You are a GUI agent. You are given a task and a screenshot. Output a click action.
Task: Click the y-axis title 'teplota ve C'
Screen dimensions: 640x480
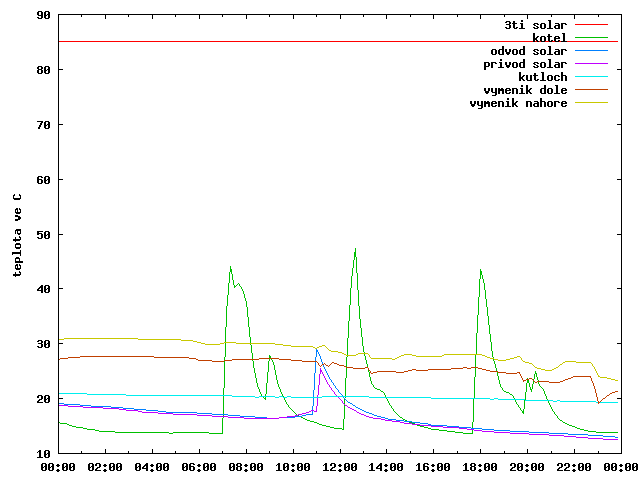pos(17,235)
